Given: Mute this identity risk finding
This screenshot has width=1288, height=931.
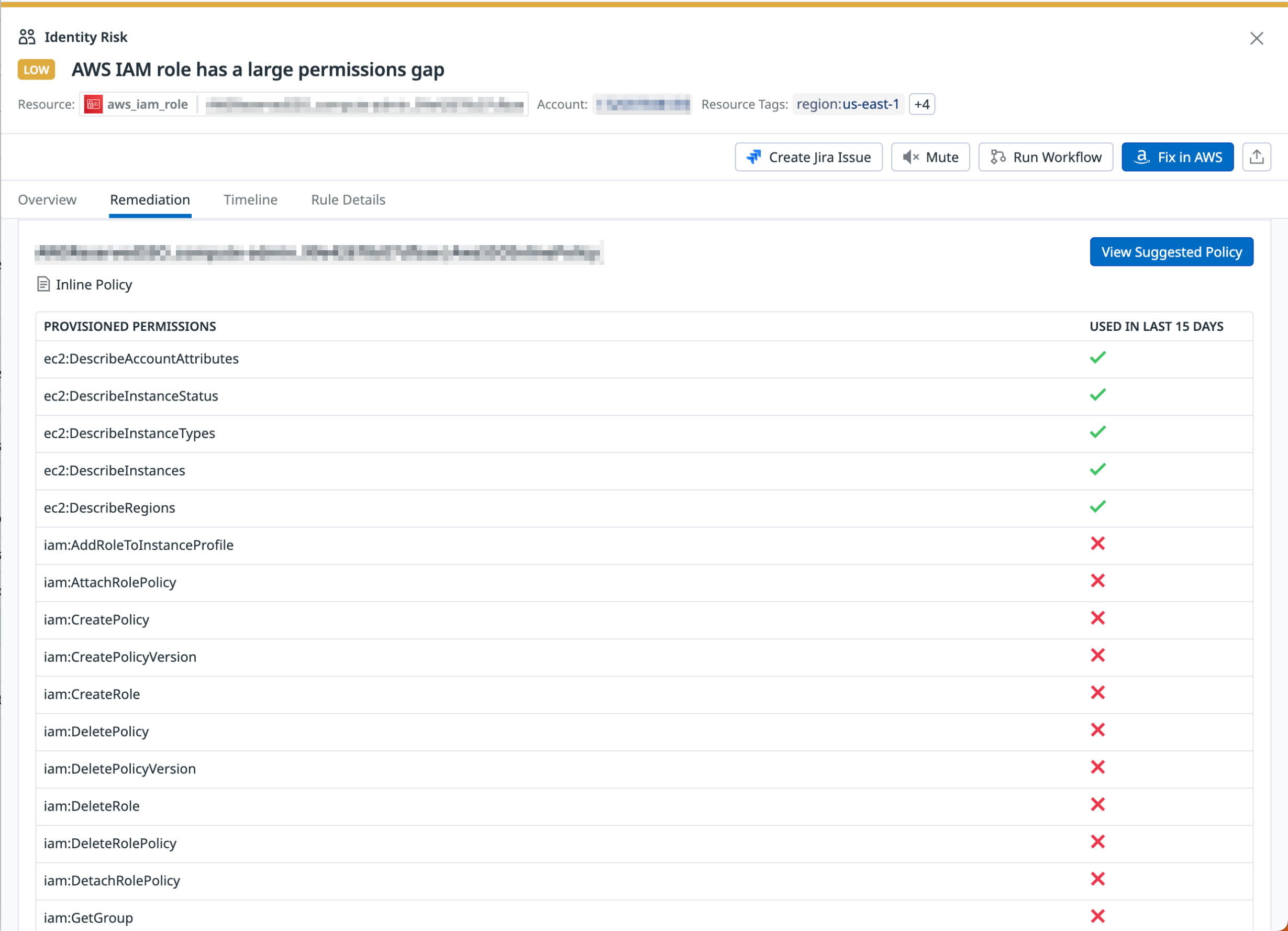Looking at the screenshot, I should click(x=930, y=157).
